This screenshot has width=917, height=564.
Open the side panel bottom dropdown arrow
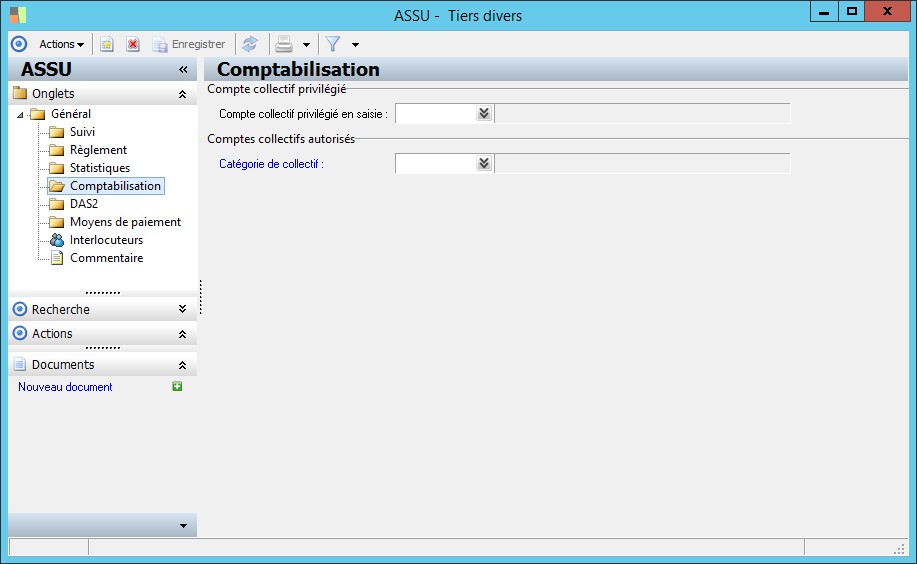[183, 525]
